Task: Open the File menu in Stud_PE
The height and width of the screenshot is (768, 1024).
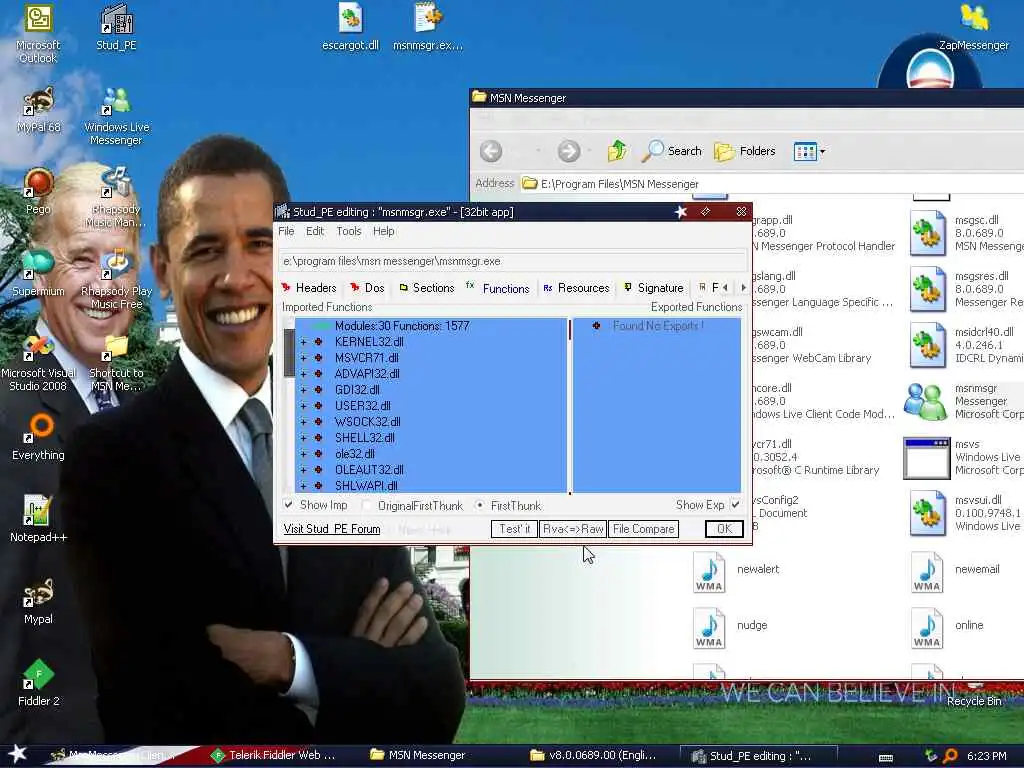Action: 286,231
